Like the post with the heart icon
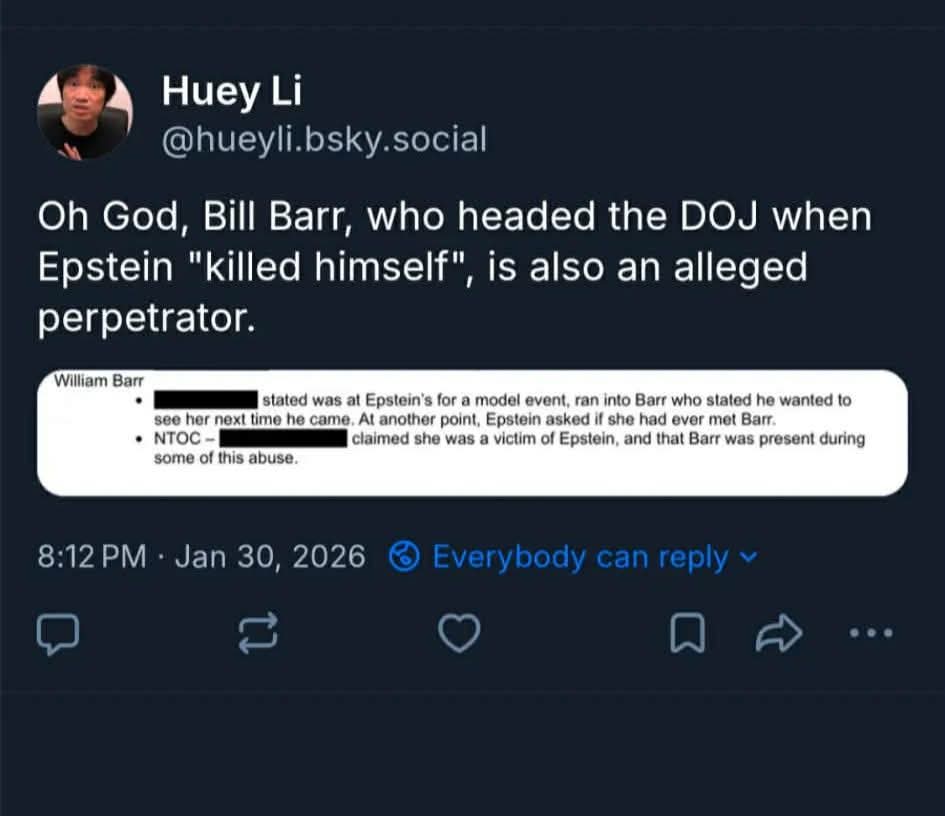Viewport: 945px width, 816px height. coord(460,633)
